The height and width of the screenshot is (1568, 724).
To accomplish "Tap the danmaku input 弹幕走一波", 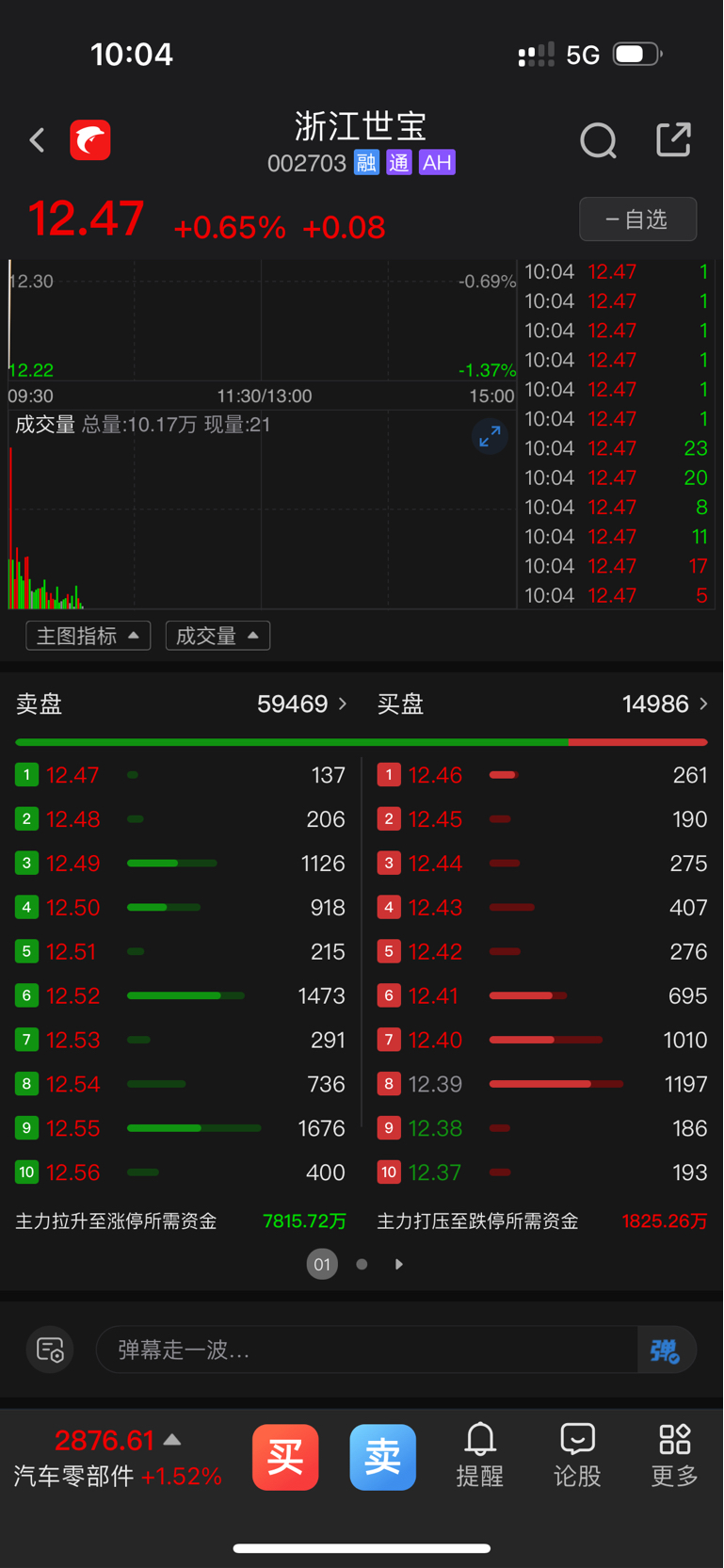I will [x=367, y=1350].
